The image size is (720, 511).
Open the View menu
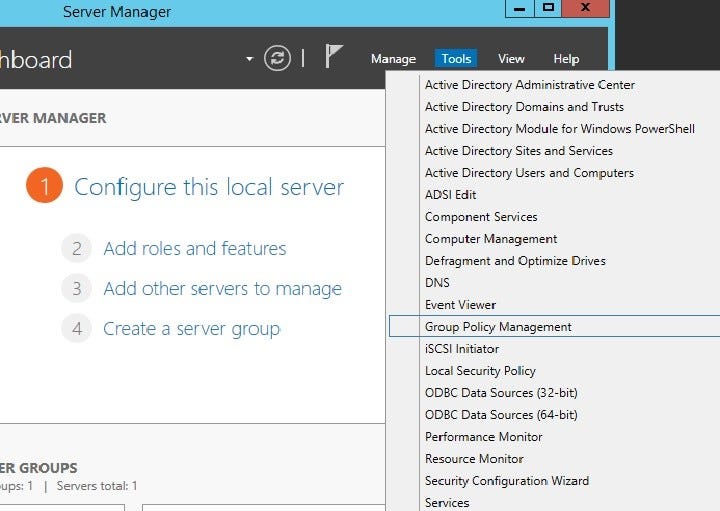(511, 59)
